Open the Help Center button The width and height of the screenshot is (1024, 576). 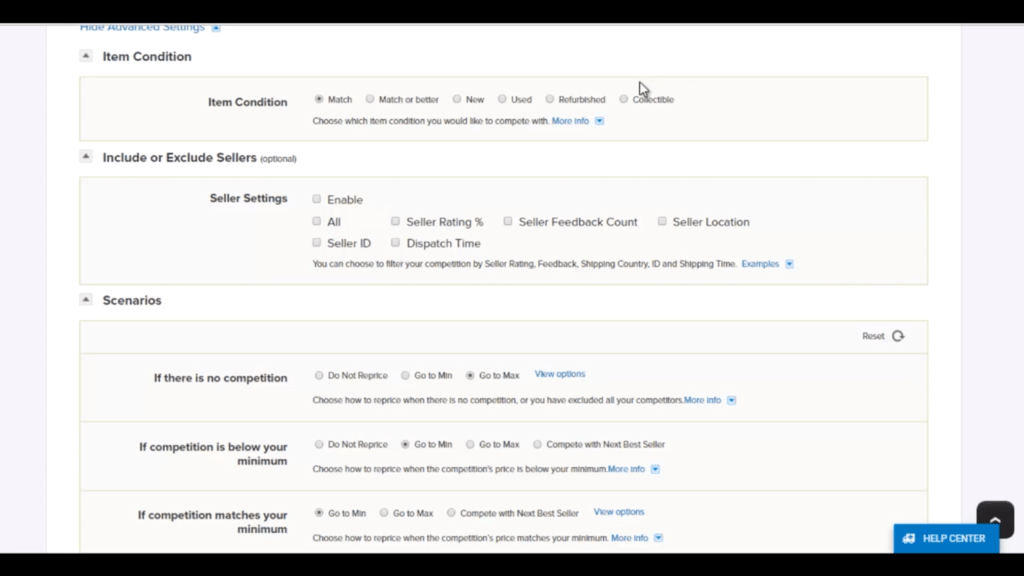(945, 538)
